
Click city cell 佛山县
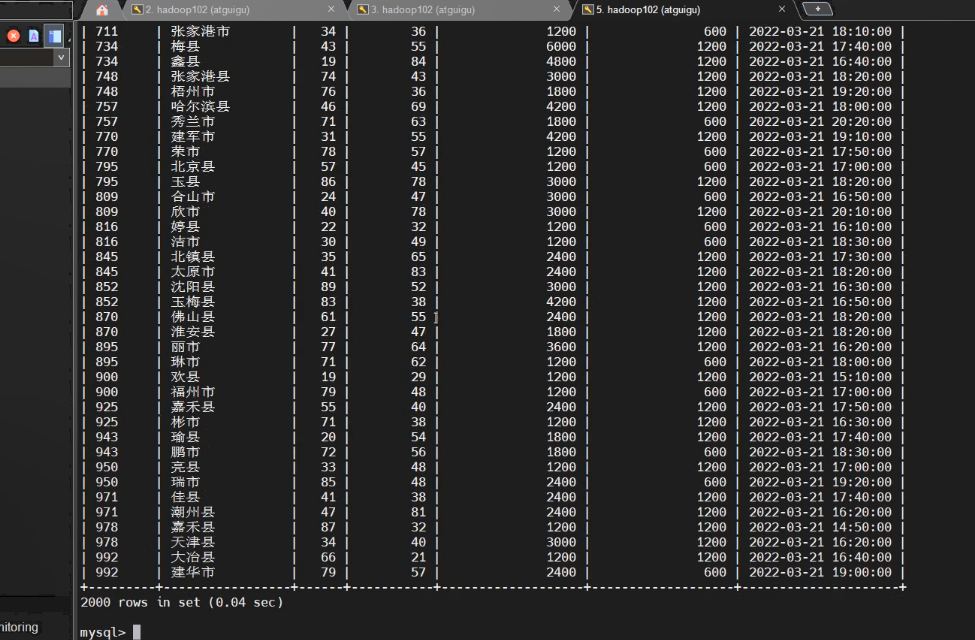(x=193, y=317)
